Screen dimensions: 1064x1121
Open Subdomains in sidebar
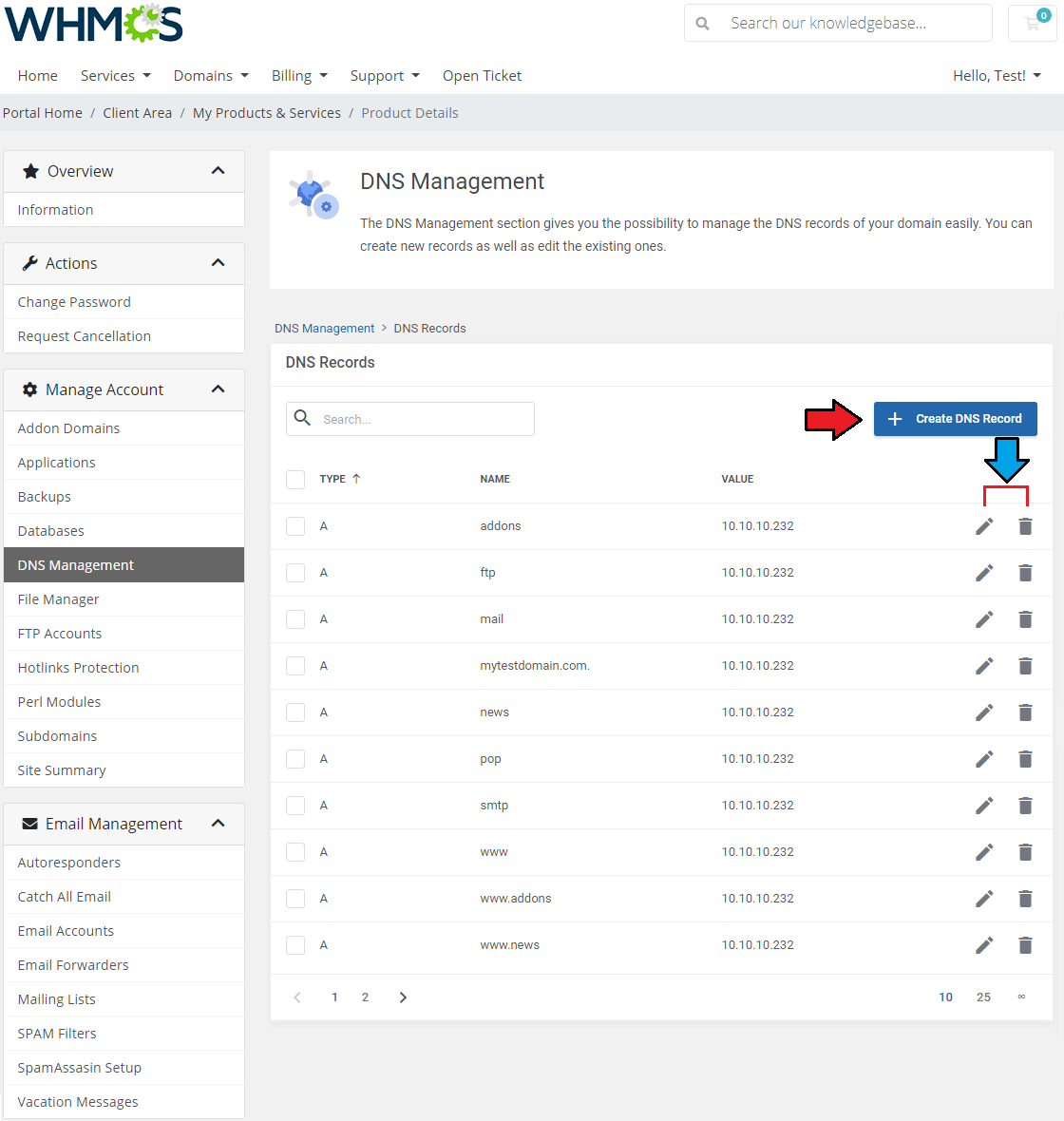[123, 736]
